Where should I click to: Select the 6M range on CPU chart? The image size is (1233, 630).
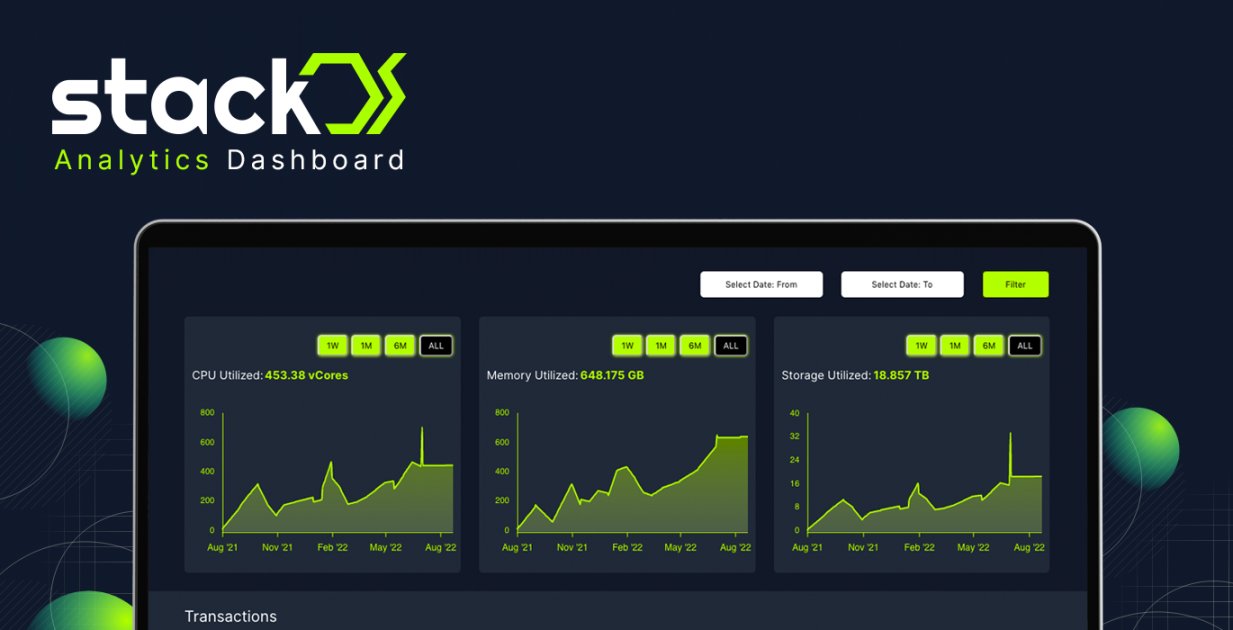pyautogui.click(x=399, y=345)
